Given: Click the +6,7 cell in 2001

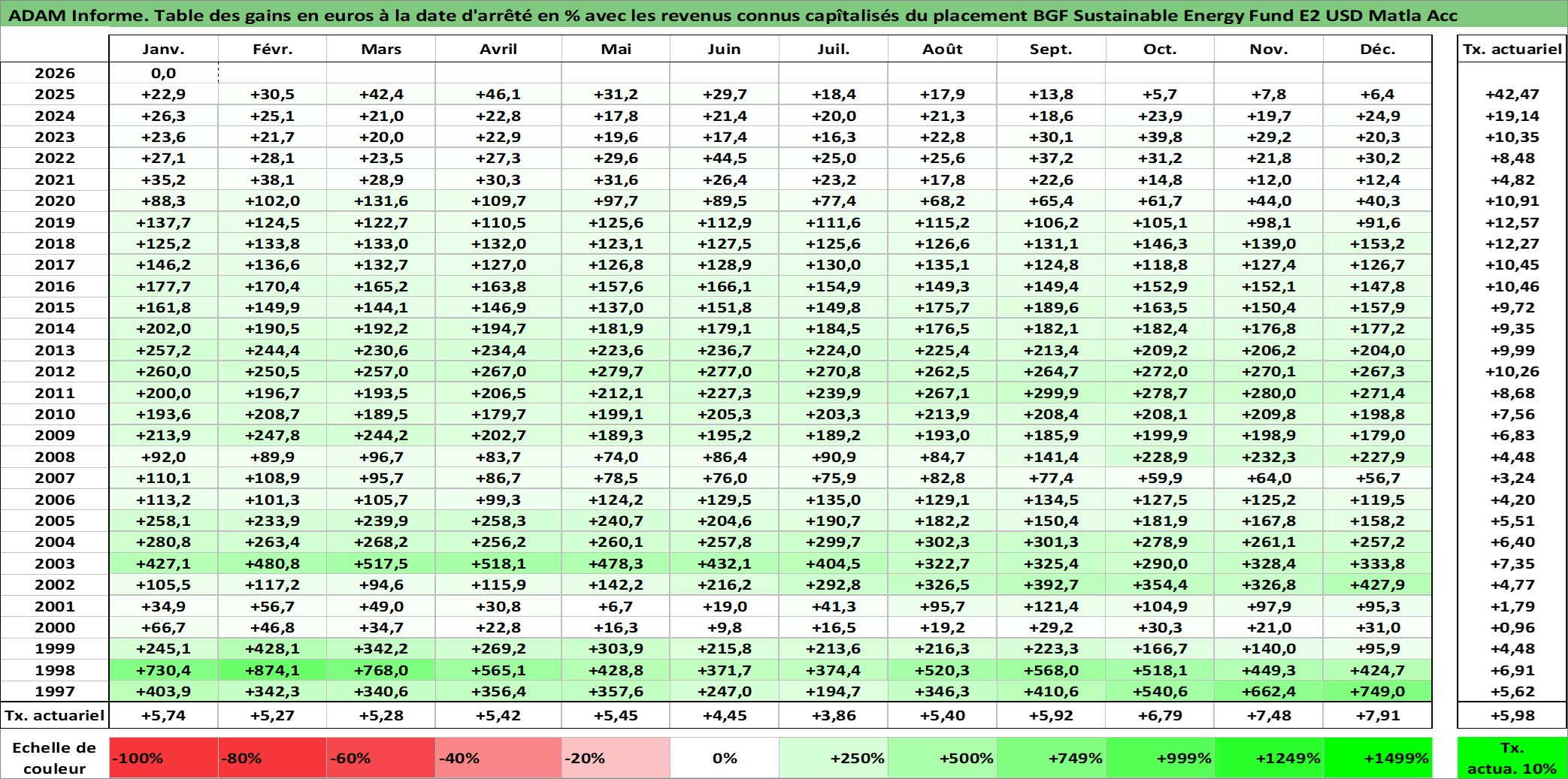Looking at the screenshot, I should pos(616,606).
